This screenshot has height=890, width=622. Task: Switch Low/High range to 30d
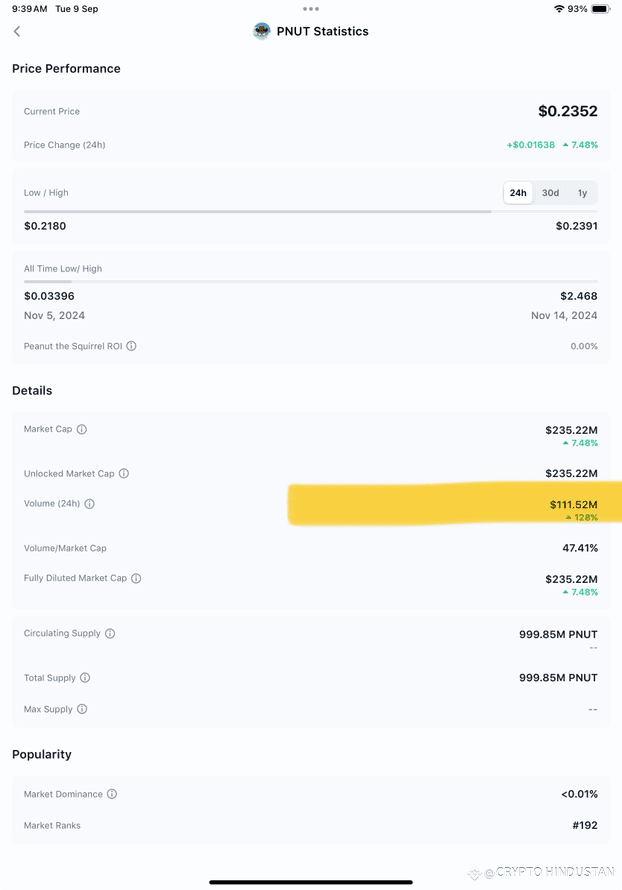550,193
